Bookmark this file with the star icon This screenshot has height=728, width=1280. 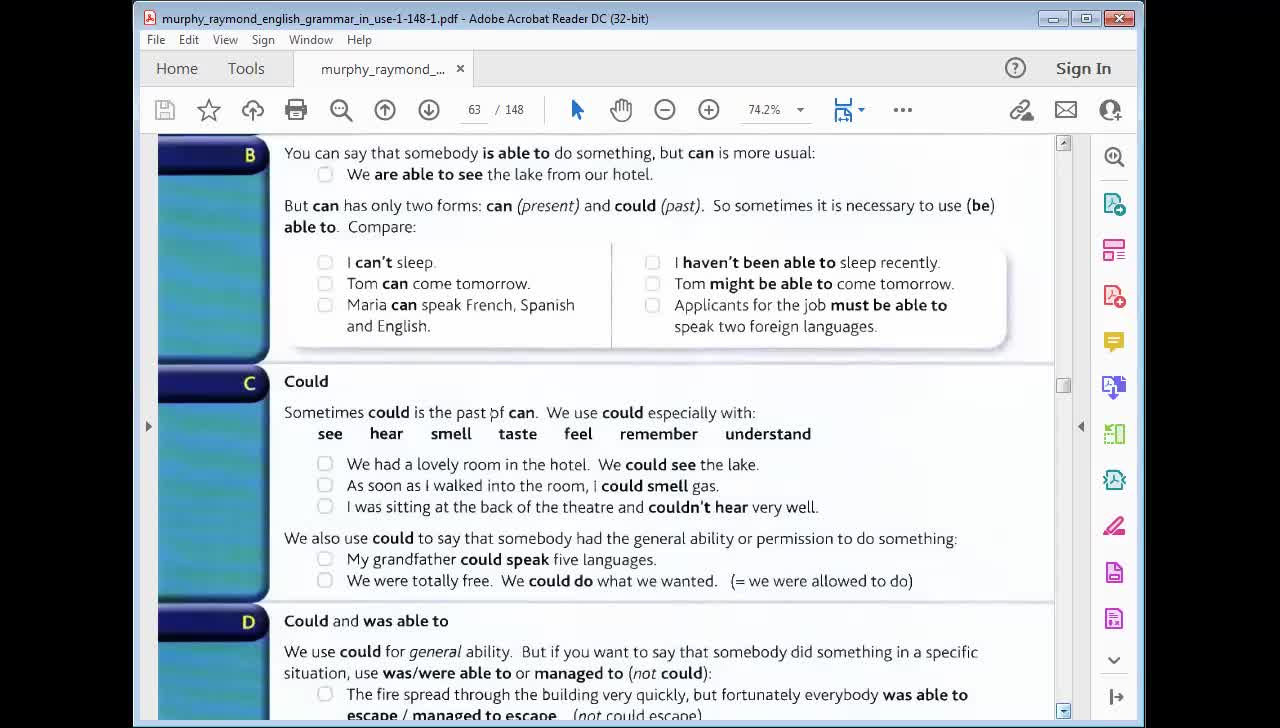pyautogui.click(x=209, y=110)
